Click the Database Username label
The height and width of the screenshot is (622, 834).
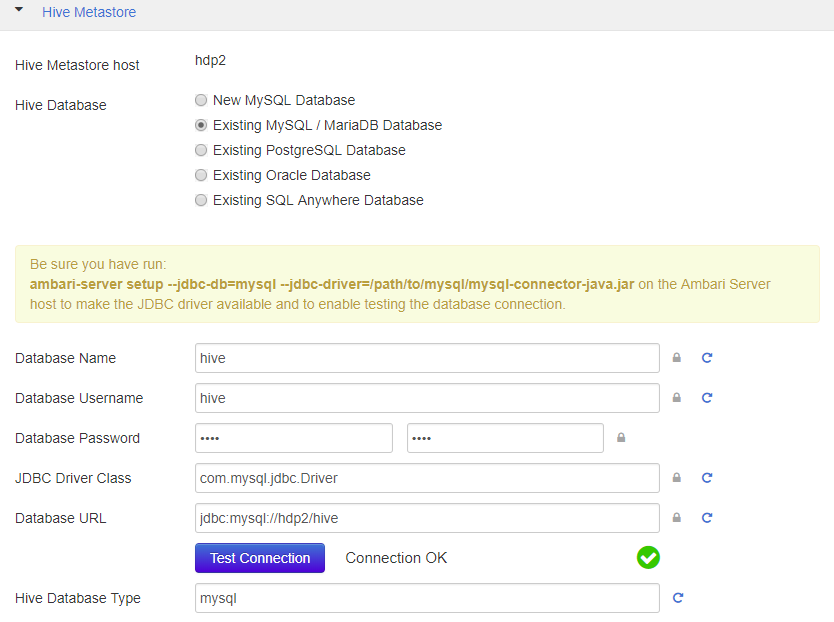point(79,399)
